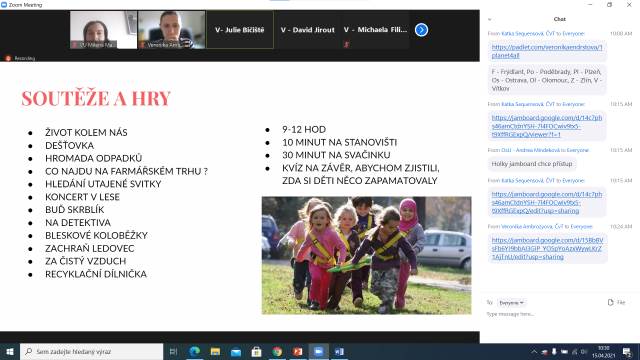Open the notification center icon
The image size is (640, 360).
click(627, 351)
